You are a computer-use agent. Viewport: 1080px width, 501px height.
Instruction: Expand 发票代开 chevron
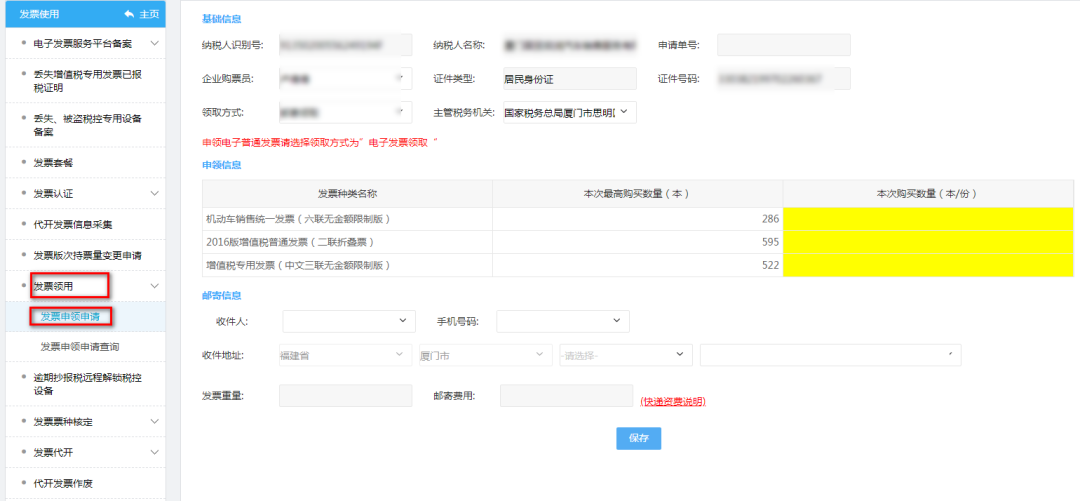155,452
